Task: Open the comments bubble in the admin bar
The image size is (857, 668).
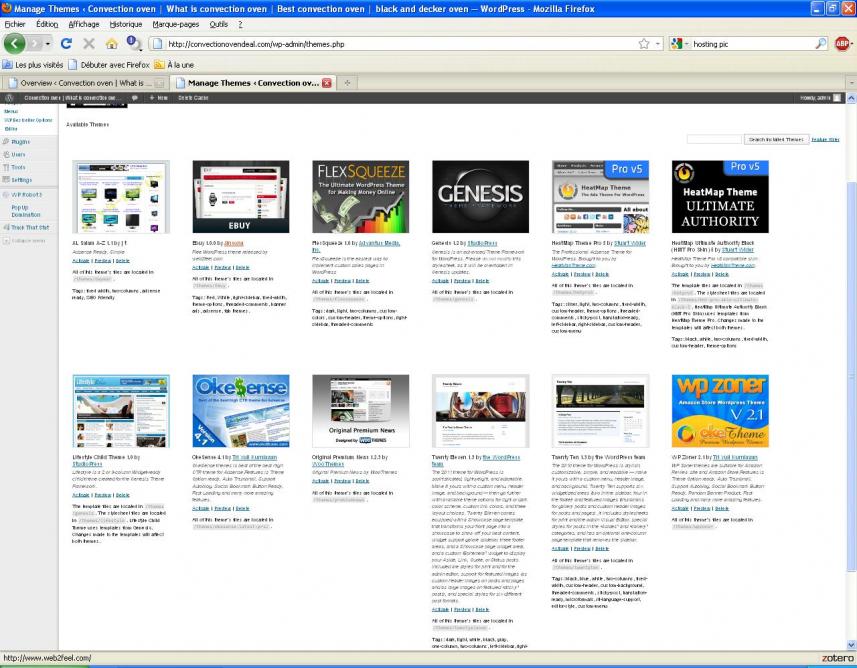Action: coord(134,98)
